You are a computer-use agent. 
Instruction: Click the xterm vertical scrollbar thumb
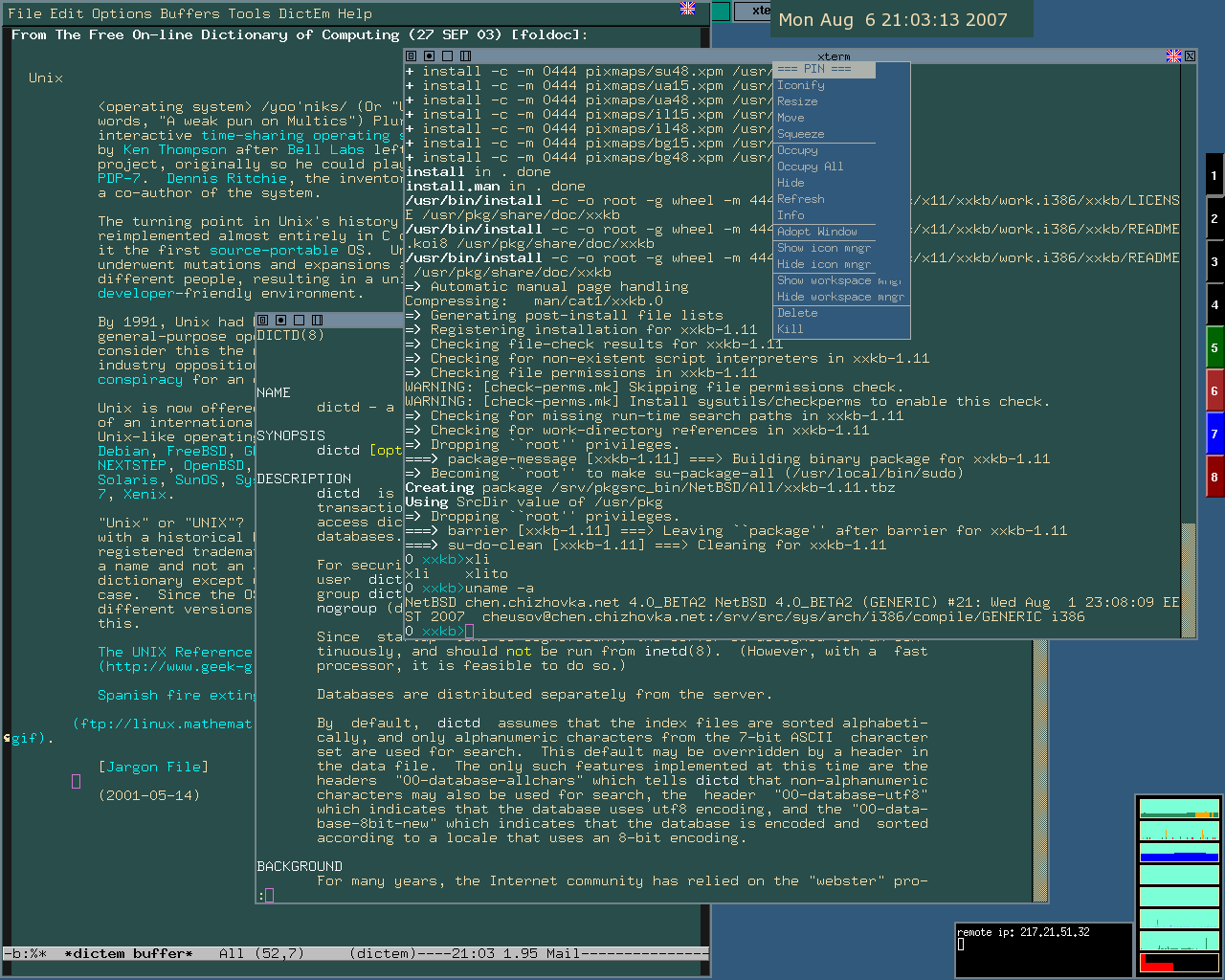click(1189, 579)
